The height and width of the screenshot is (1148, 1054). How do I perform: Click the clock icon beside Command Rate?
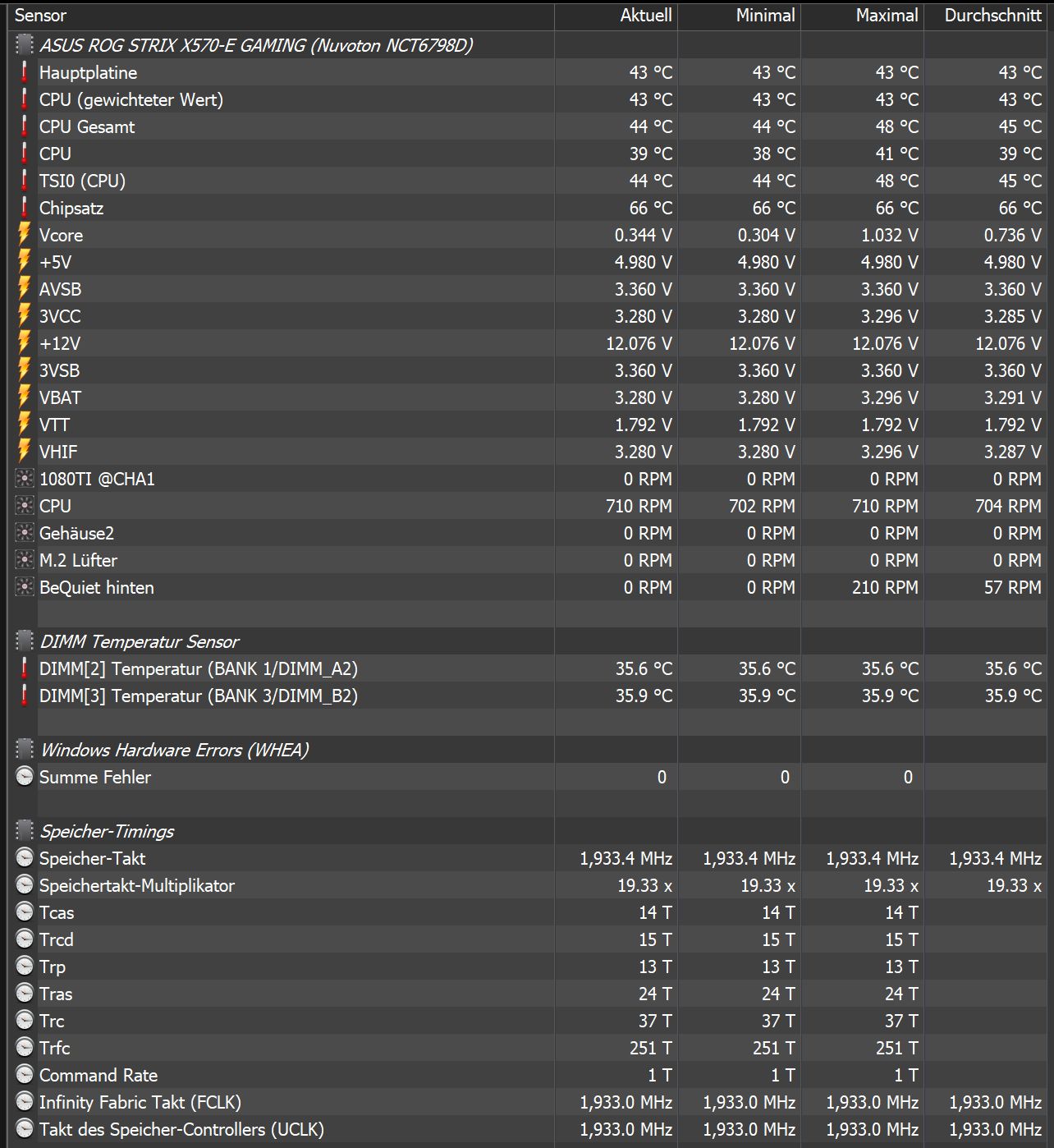point(25,1075)
